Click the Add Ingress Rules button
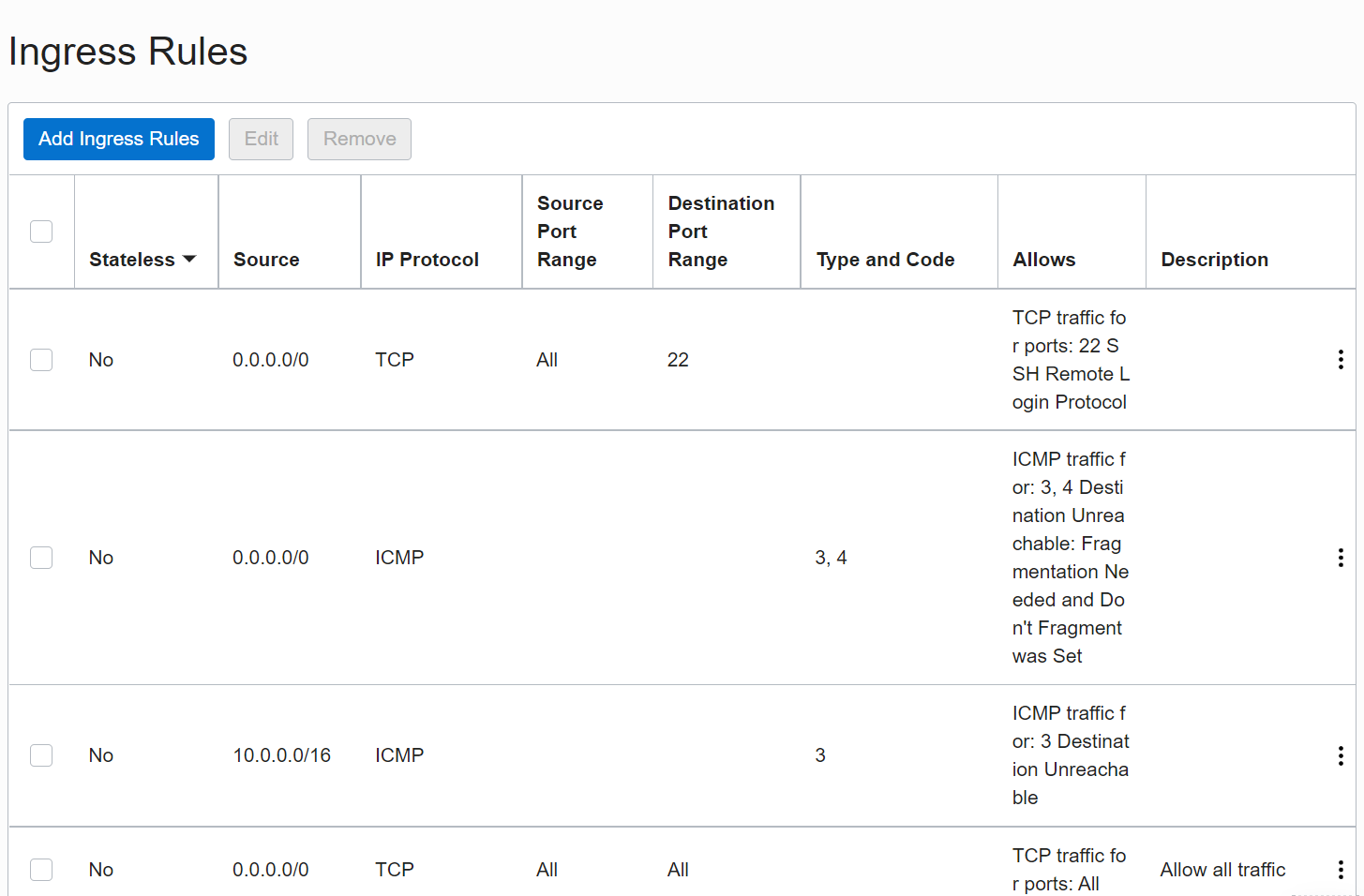This screenshot has width=1364, height=896. [x=119, y=139]
